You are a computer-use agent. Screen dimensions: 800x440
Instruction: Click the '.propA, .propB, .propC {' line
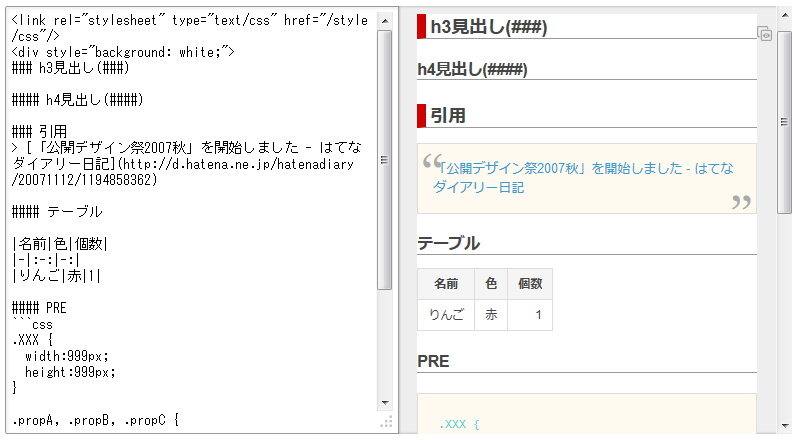pos(95,420)
